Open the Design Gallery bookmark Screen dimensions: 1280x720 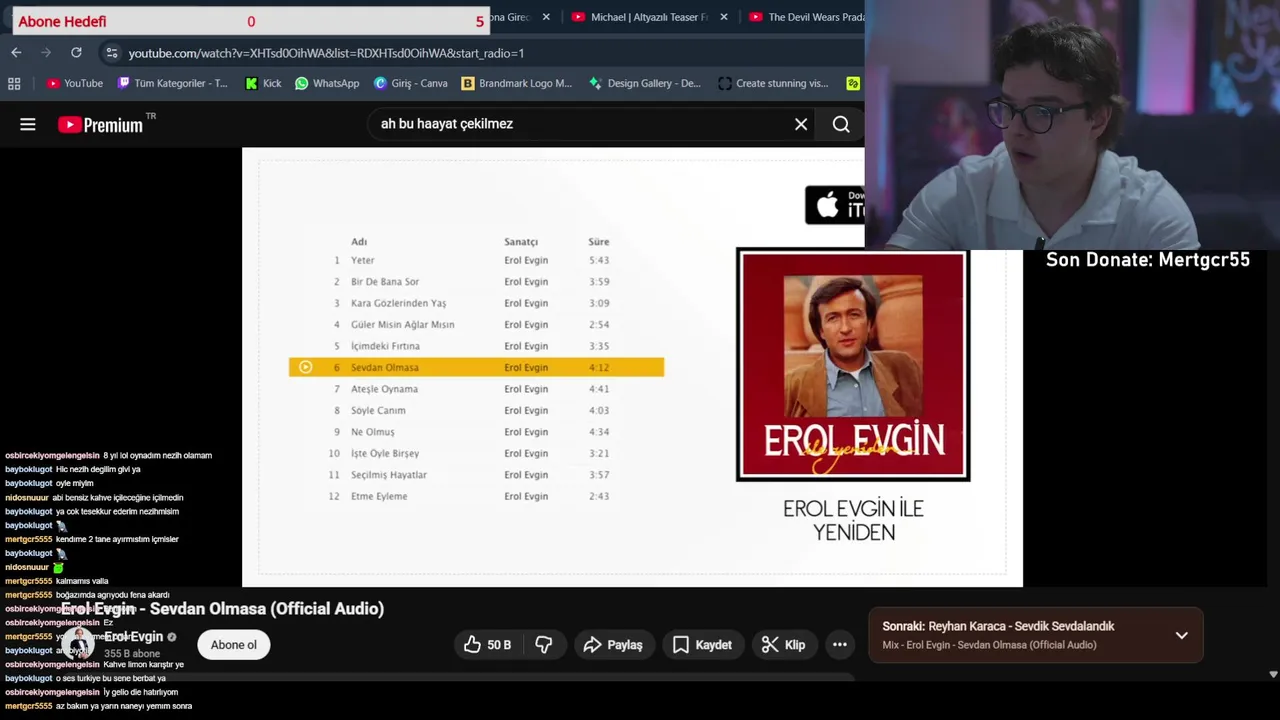pos(645,83)
